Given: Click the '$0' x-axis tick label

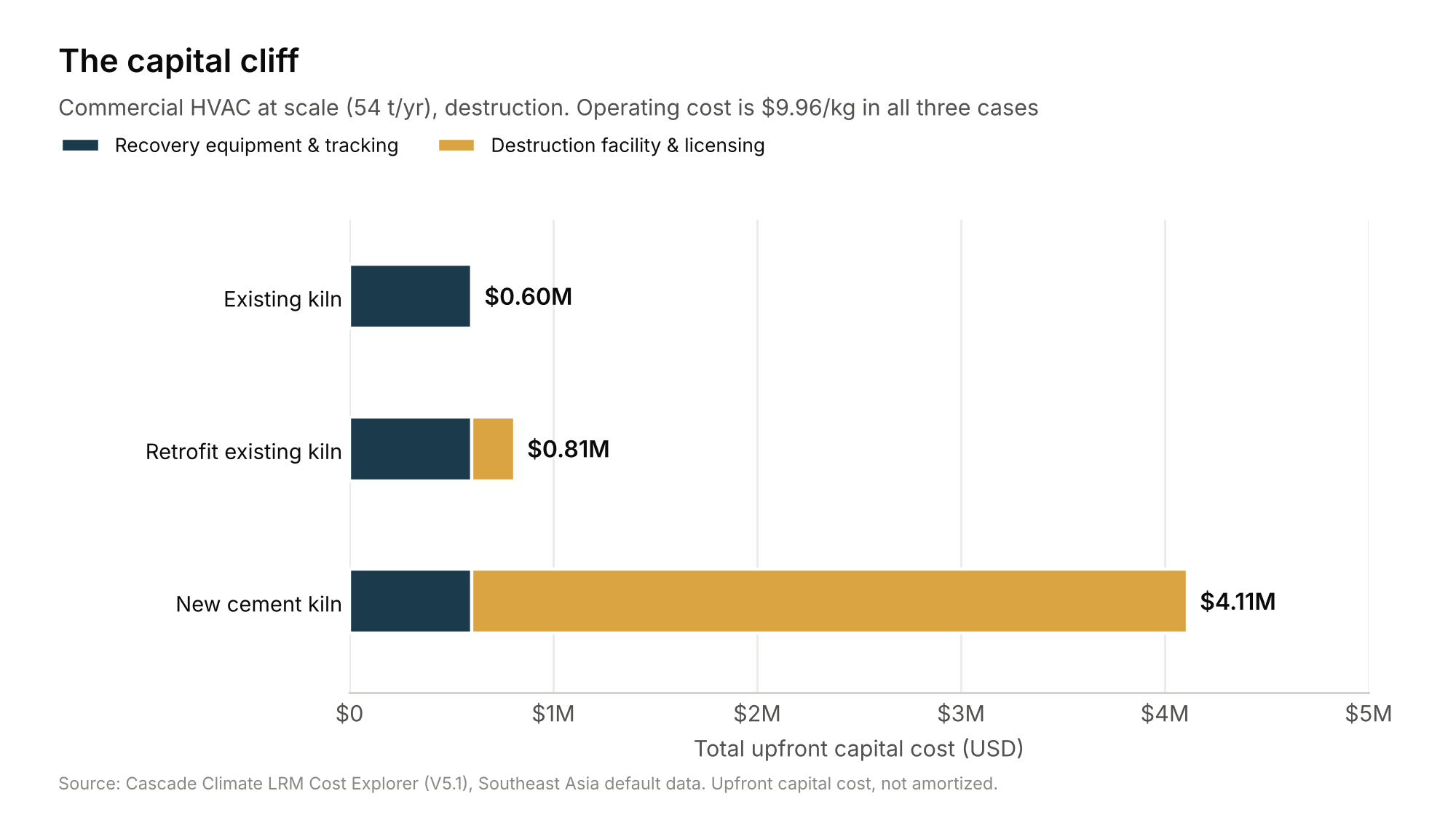Looking at the screenshot, I should point(349,714).
